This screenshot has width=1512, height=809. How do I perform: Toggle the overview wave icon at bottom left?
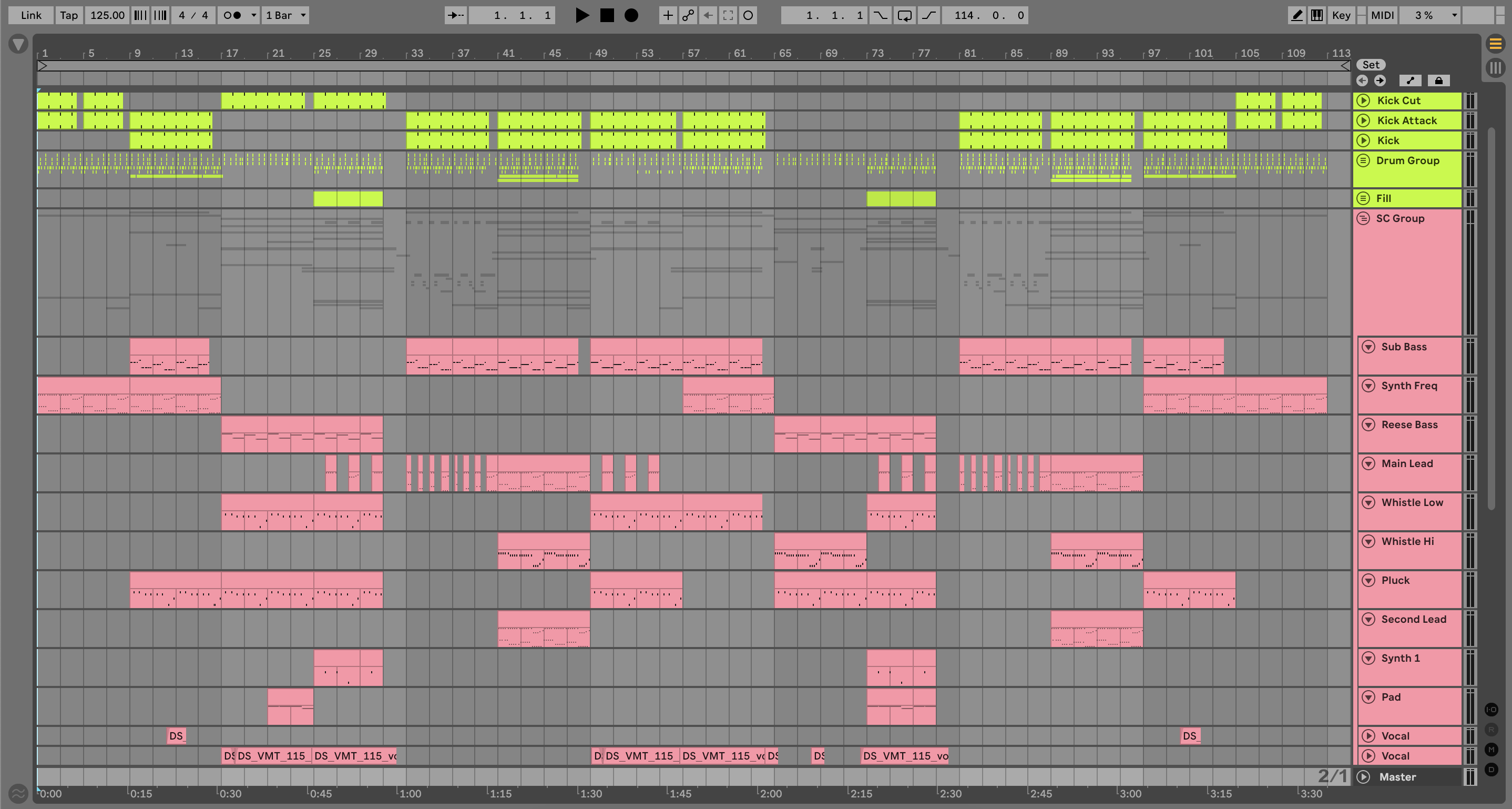point(18,794)
